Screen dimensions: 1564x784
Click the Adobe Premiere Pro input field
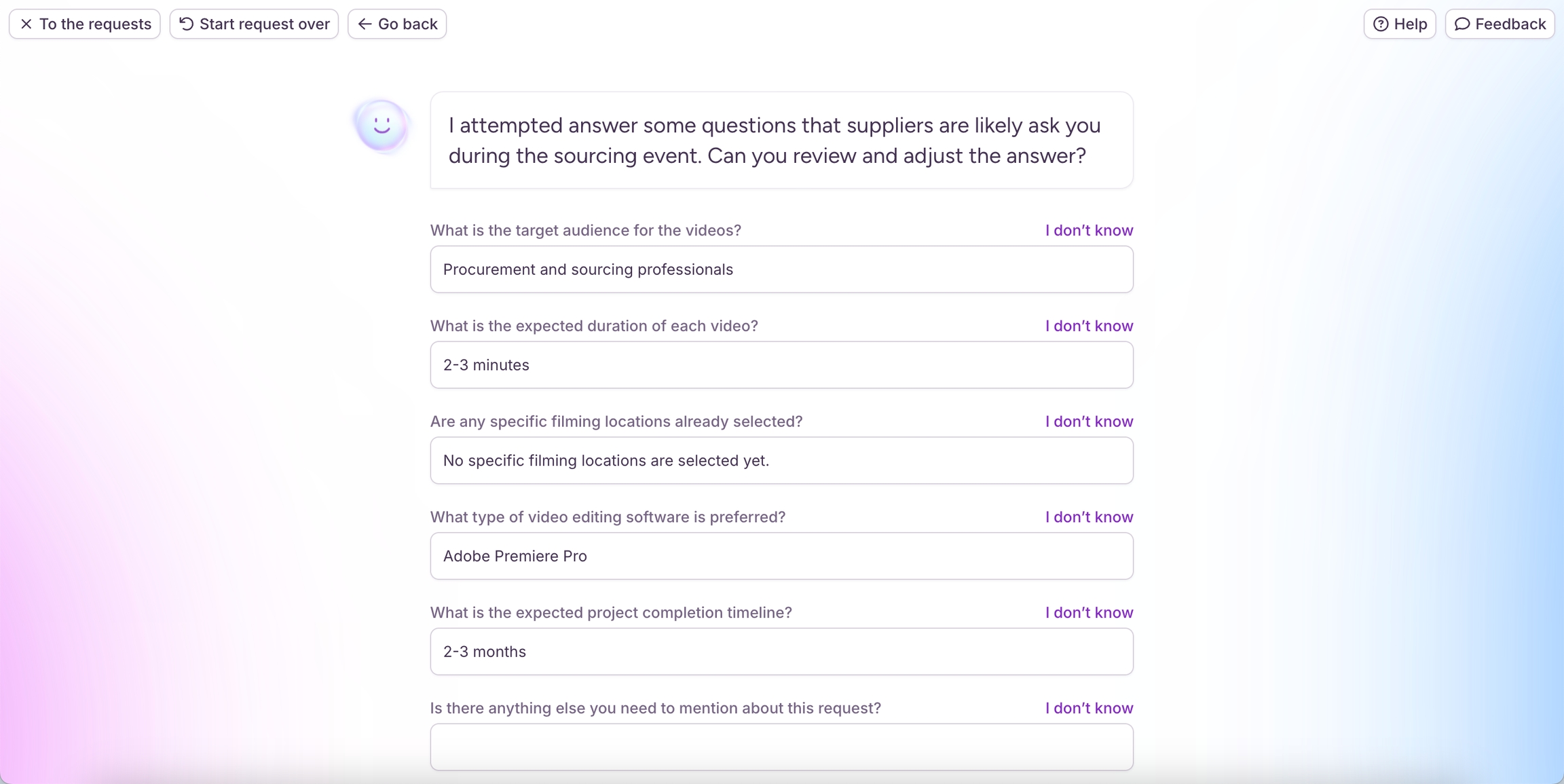pos(781,556)
